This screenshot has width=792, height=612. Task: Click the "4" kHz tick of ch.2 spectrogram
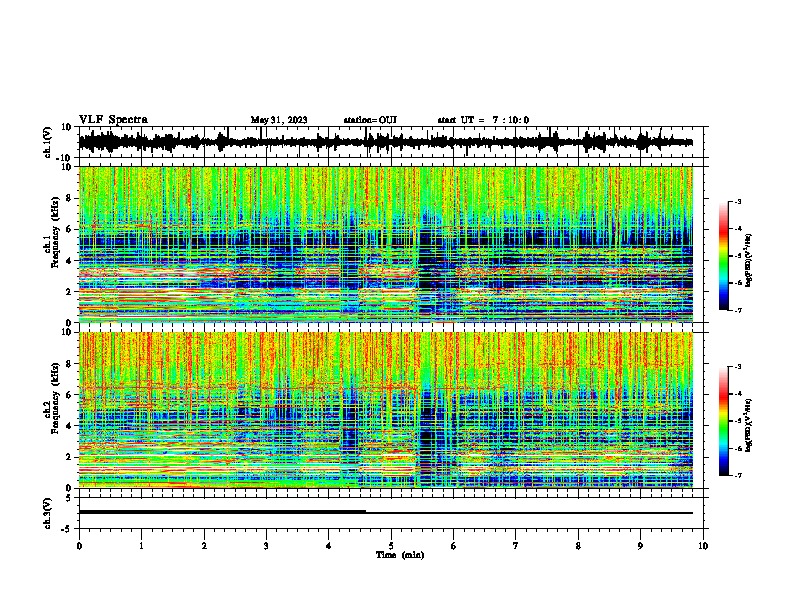point(70,426)
